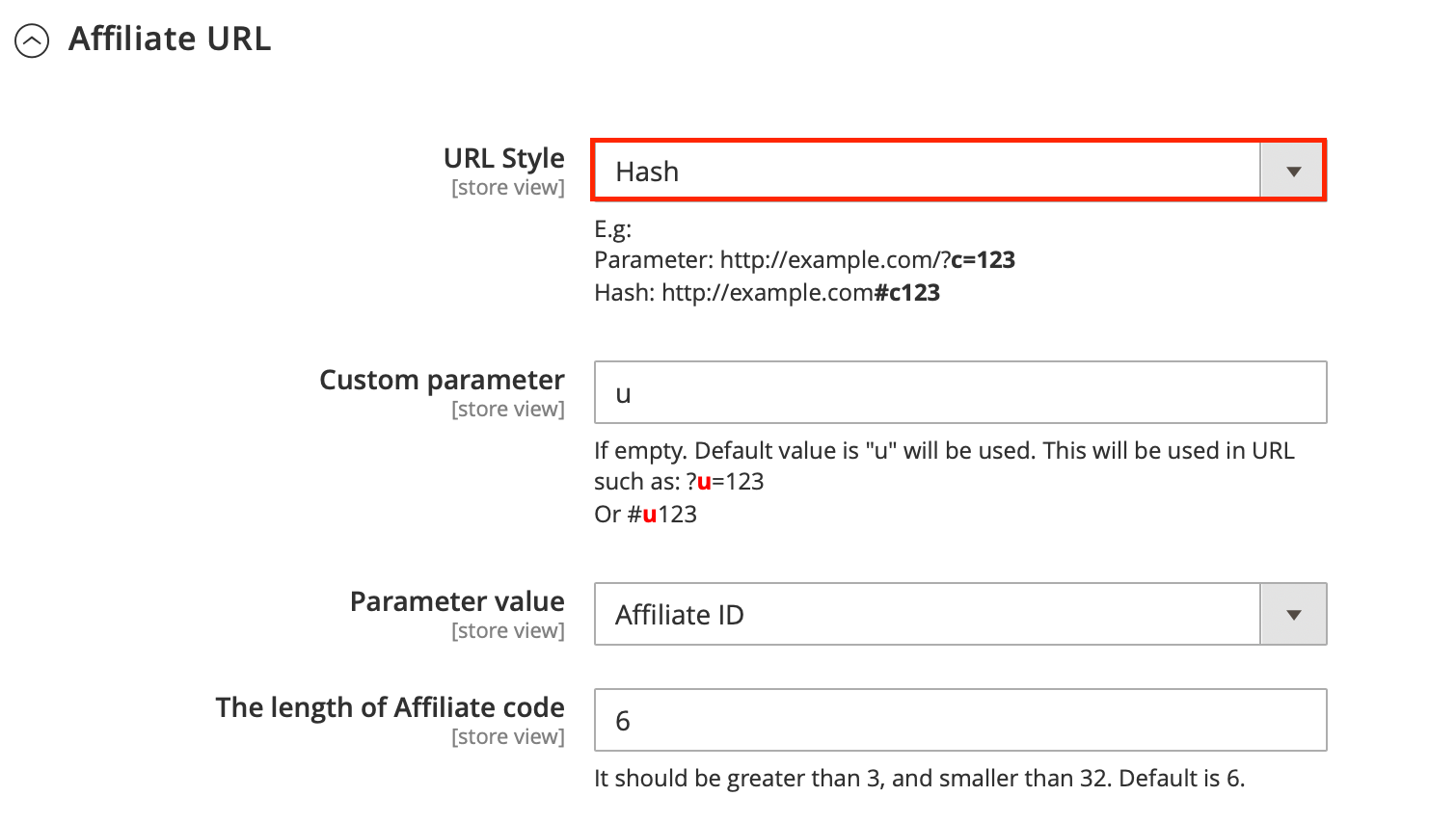Select the Custom parameter input field

(x=958, y=392)
